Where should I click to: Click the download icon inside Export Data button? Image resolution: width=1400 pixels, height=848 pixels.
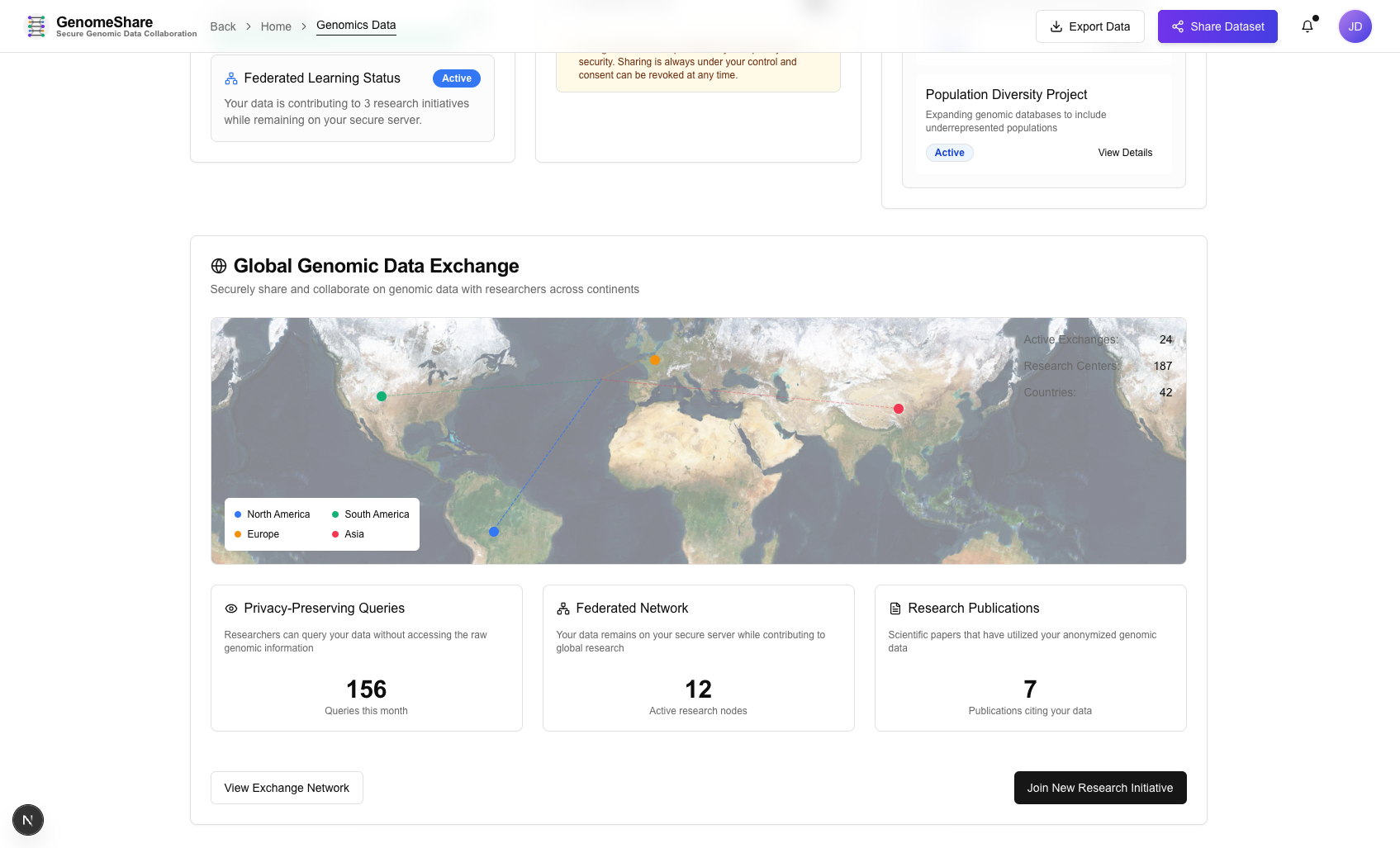[1056, 26]
